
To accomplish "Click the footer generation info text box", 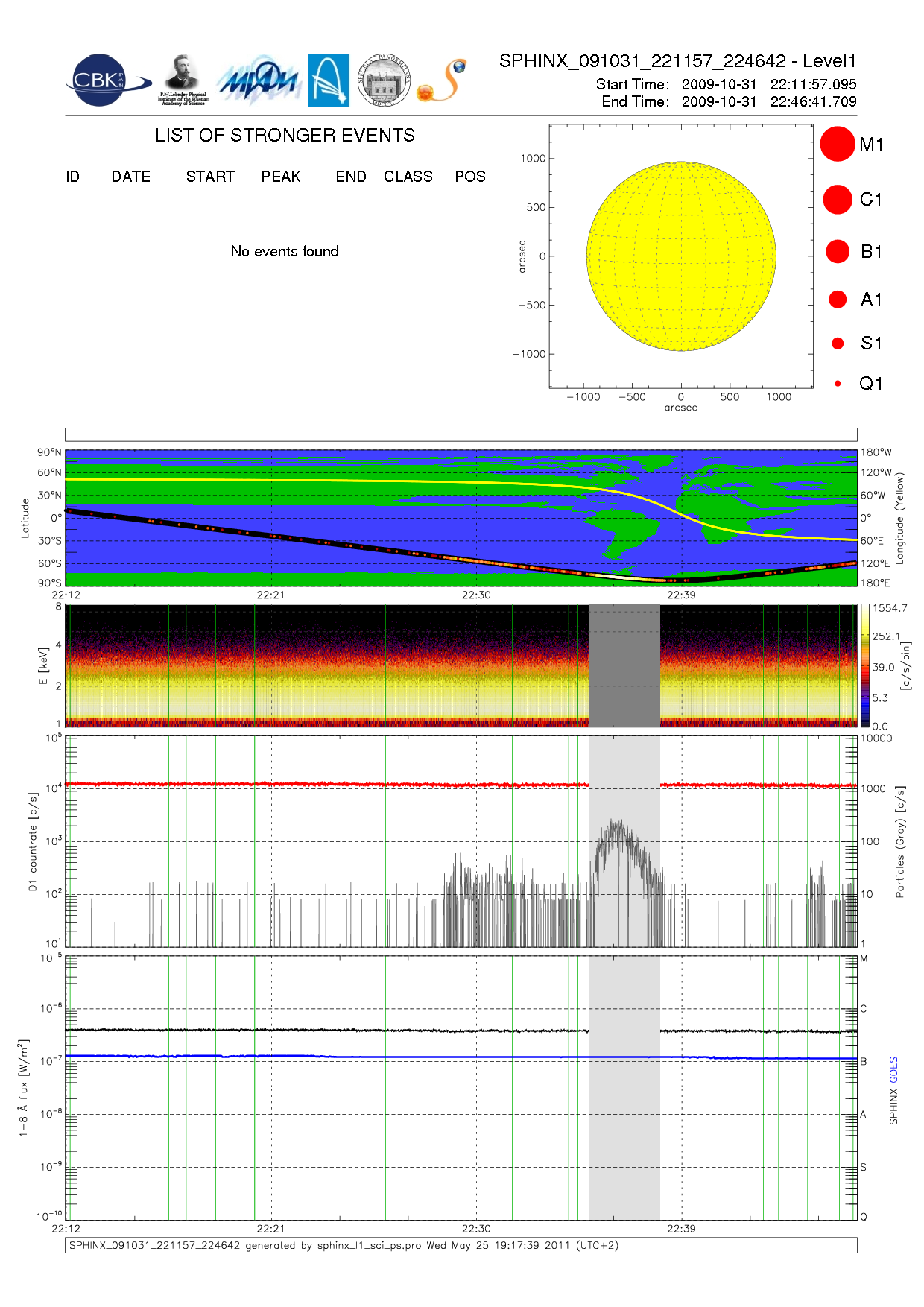I will 461,1245.
